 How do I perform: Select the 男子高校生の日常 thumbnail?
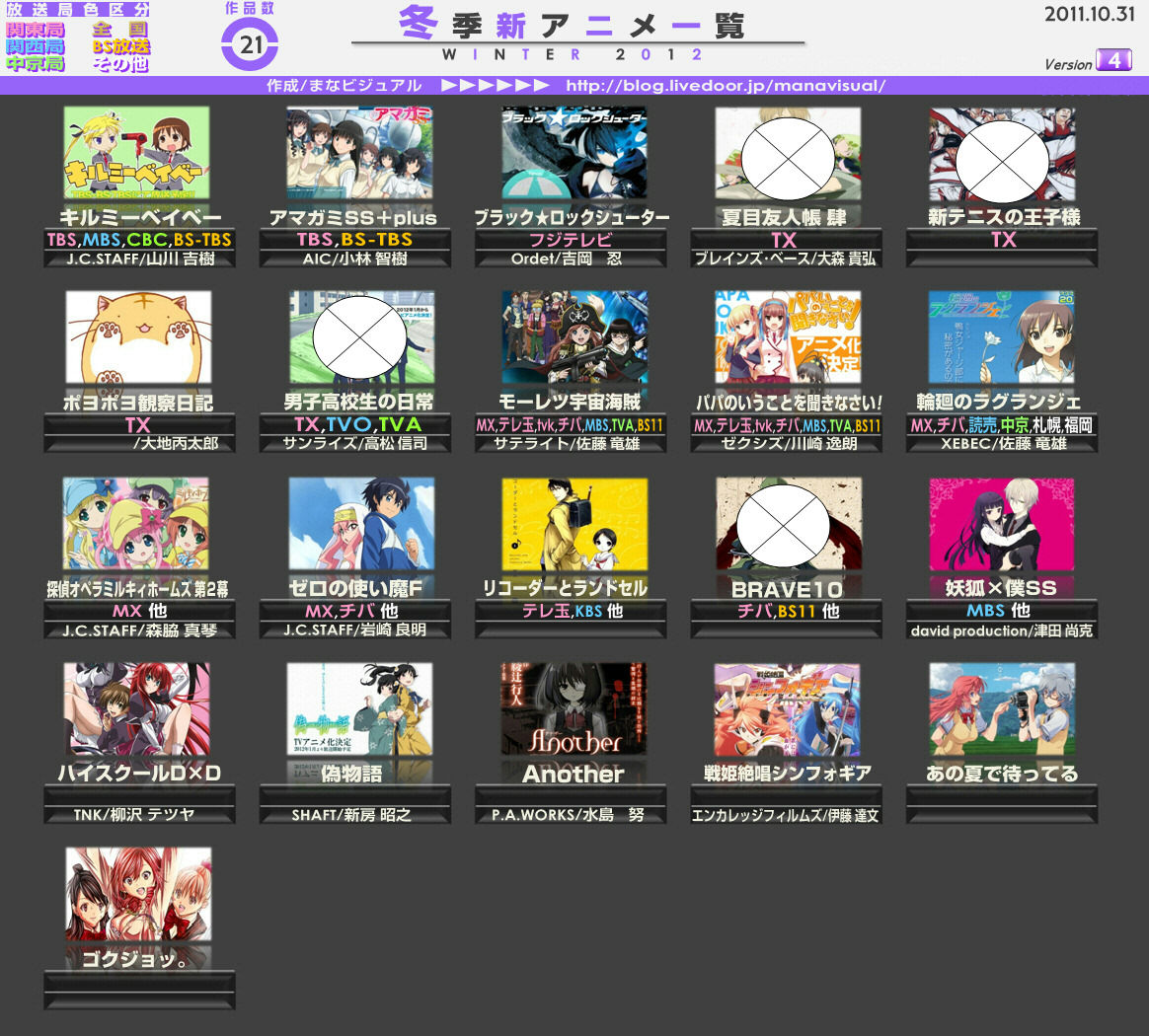tap(361, 337)
